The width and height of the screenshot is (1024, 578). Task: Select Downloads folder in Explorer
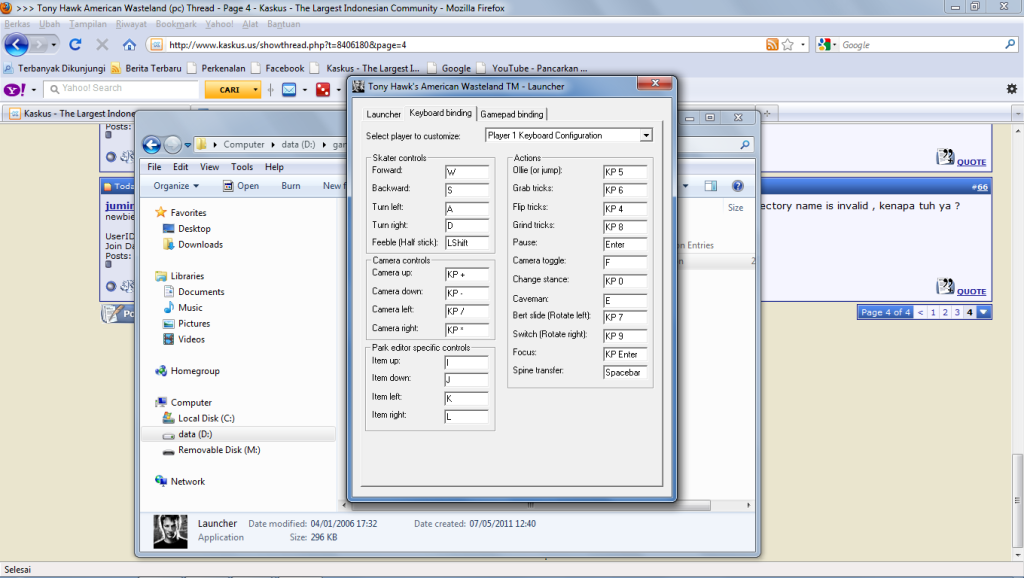pos(200,244)
